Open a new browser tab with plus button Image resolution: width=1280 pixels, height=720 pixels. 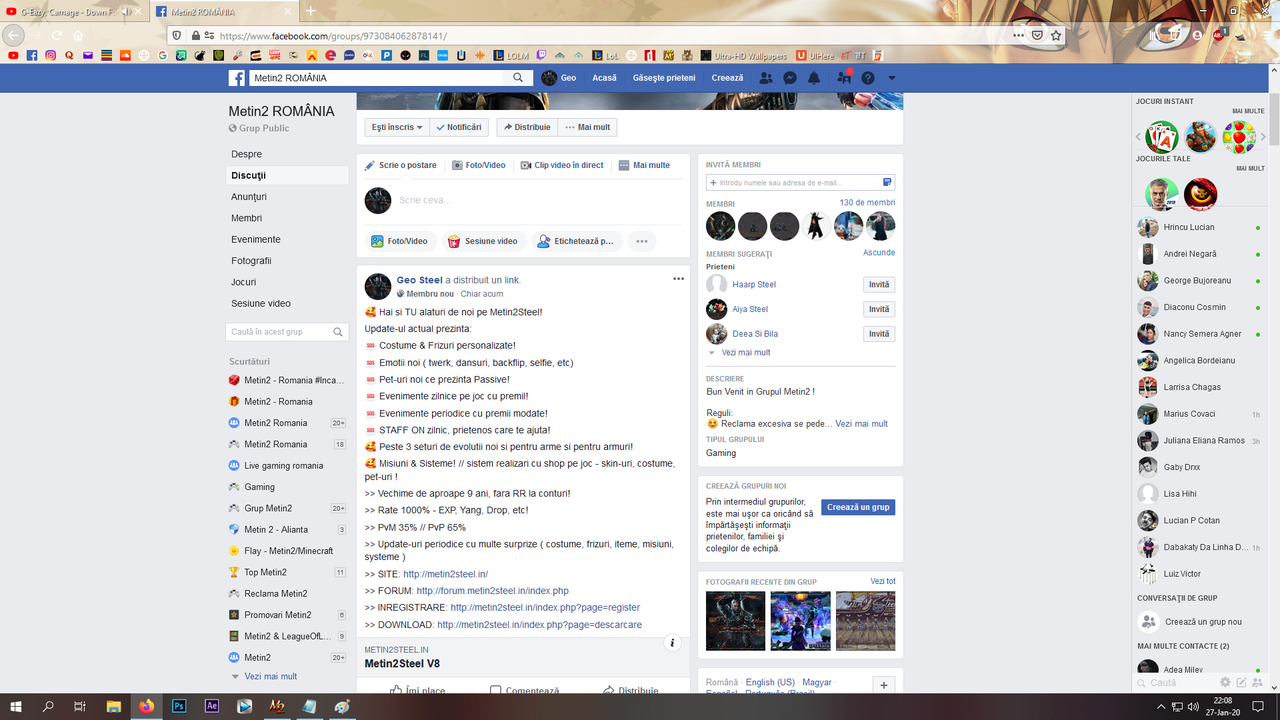(x=310, y=11)
